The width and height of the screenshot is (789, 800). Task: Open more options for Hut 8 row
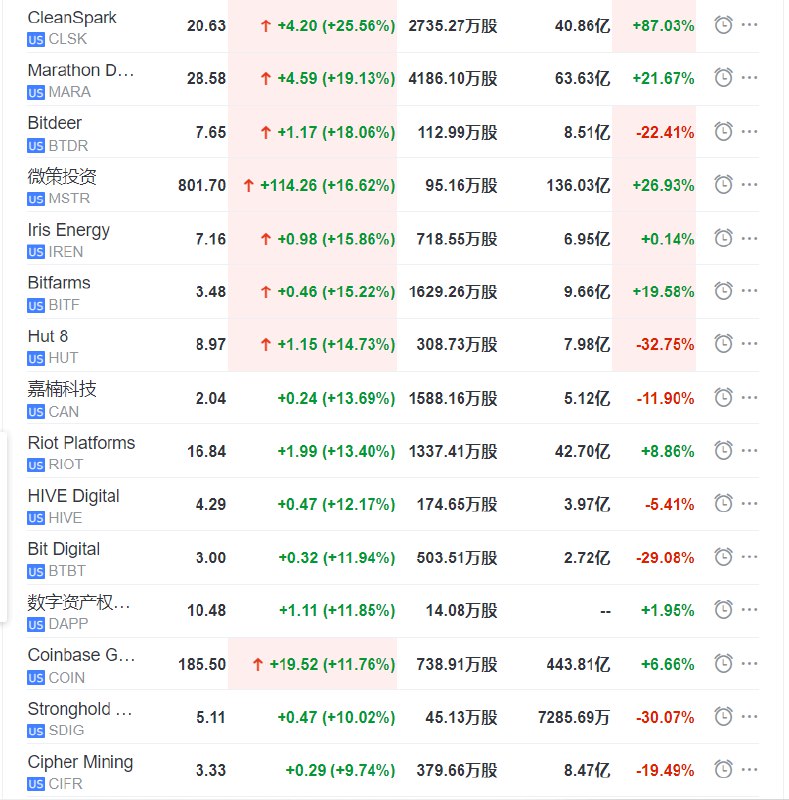tap(749, 343)
